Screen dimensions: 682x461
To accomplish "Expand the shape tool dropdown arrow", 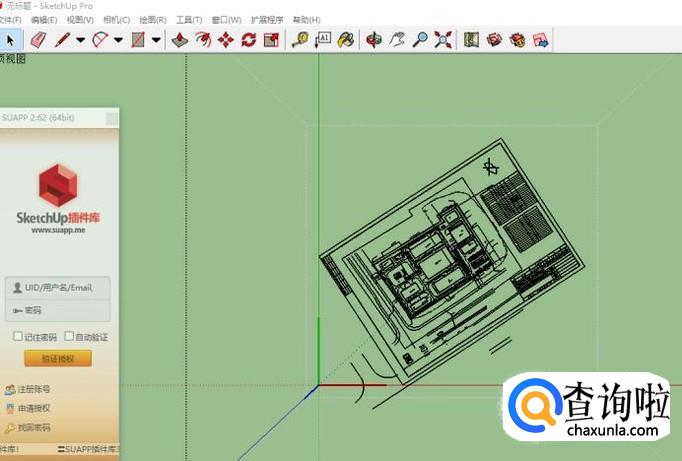I will point(156,40).
